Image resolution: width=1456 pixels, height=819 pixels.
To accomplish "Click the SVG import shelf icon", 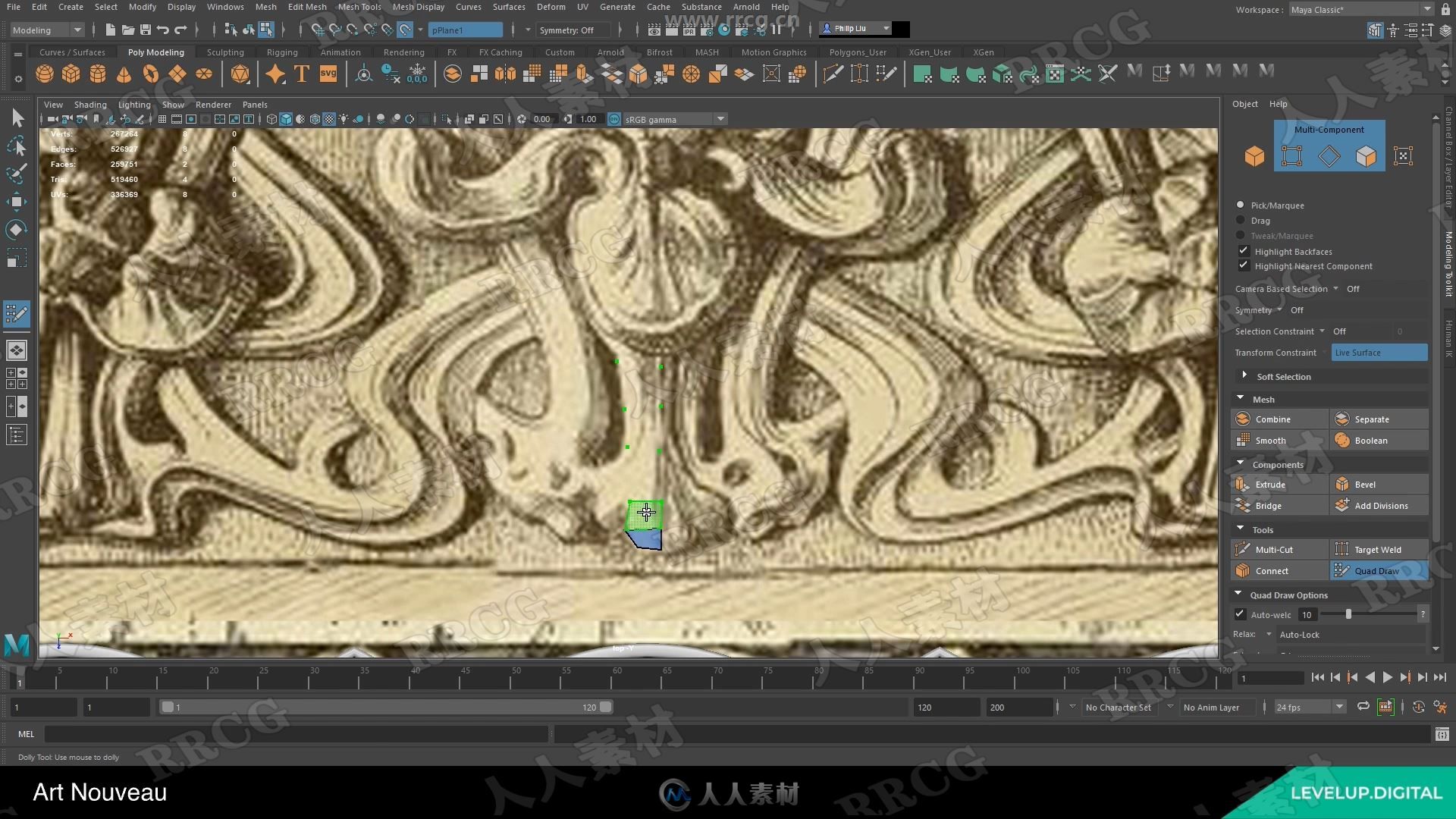I will click(328, 74).
